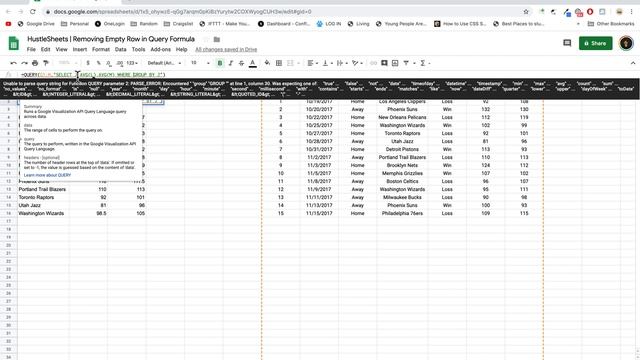640x360 pixels.
Task: Open the text wrapping dropdown
Action: click(342, 63)
